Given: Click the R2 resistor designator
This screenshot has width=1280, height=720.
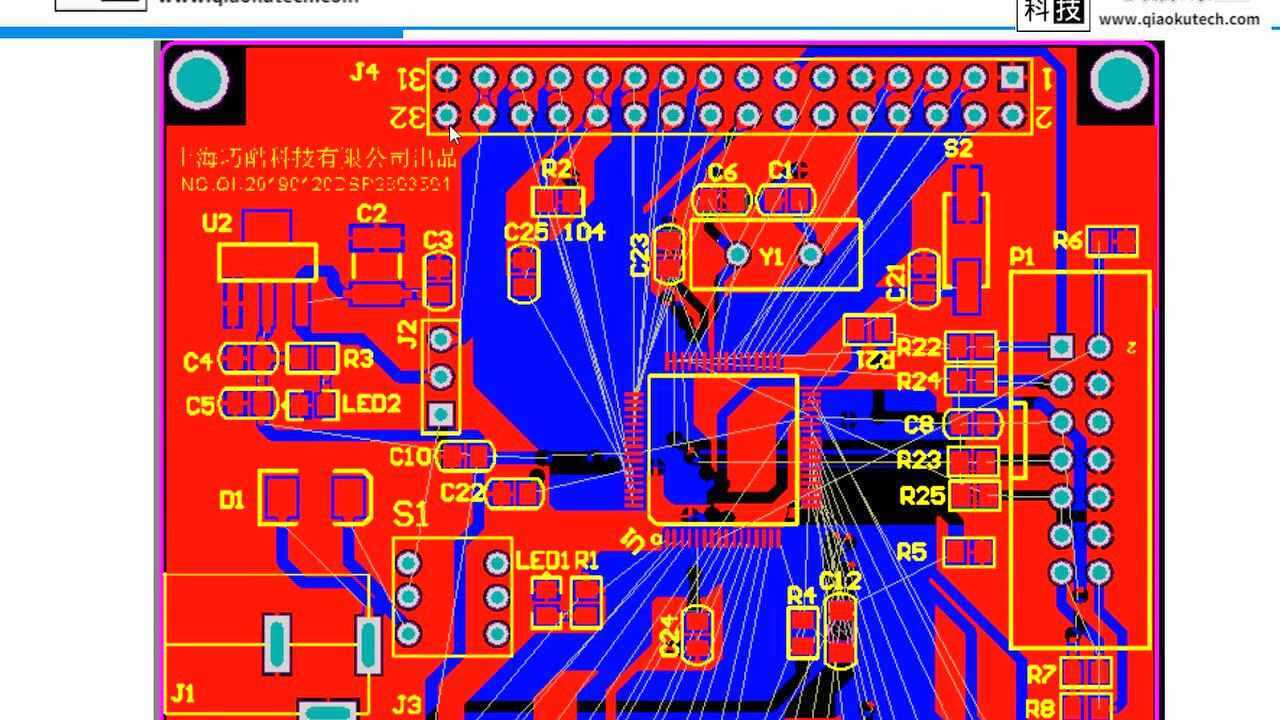Looking at the screenshot, I should [x=557, y=168].
